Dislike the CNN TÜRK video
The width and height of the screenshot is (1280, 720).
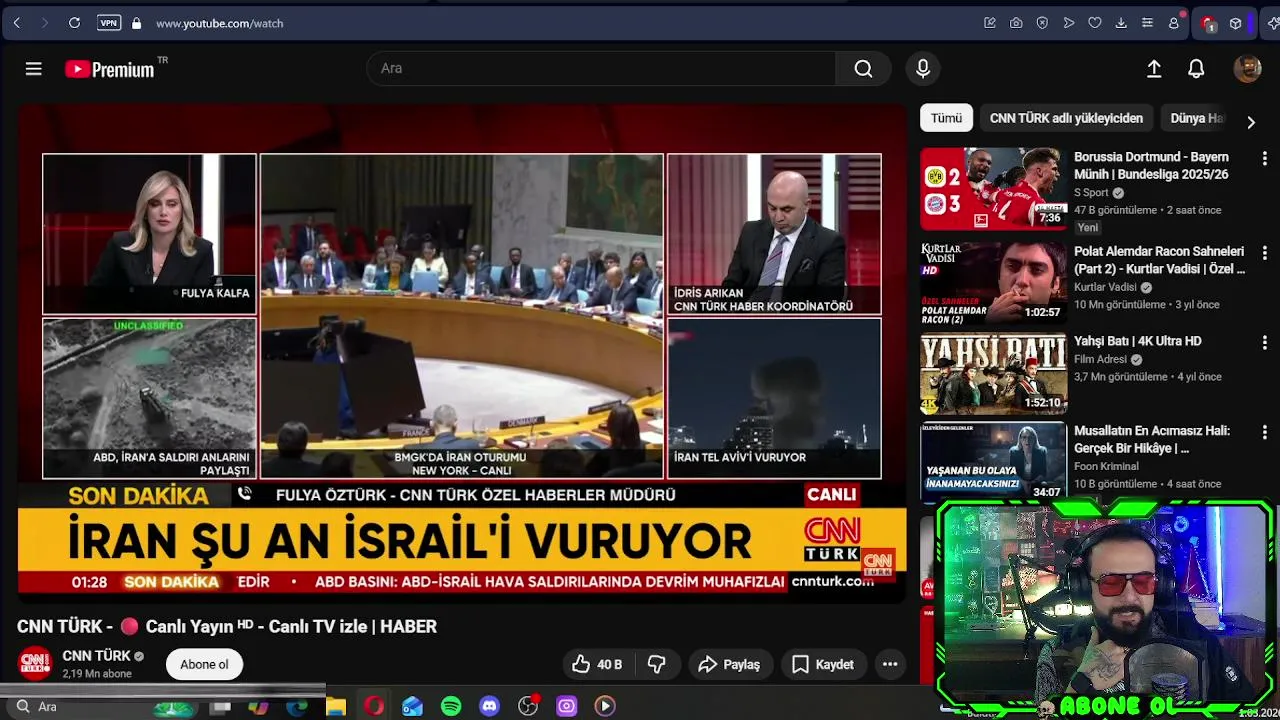pyautogui.click(x=657, y=664)
